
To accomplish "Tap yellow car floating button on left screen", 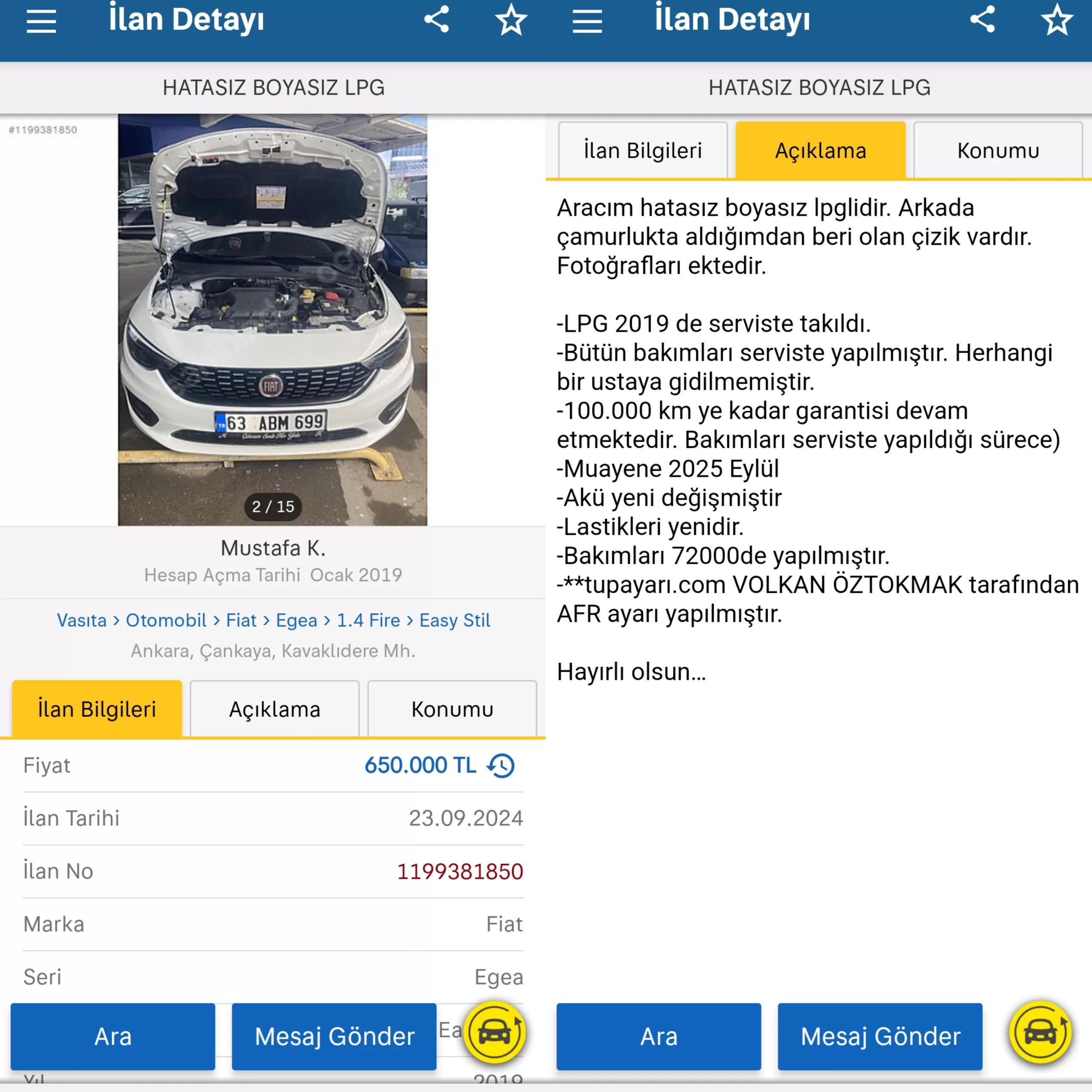I will point(495,1032).
